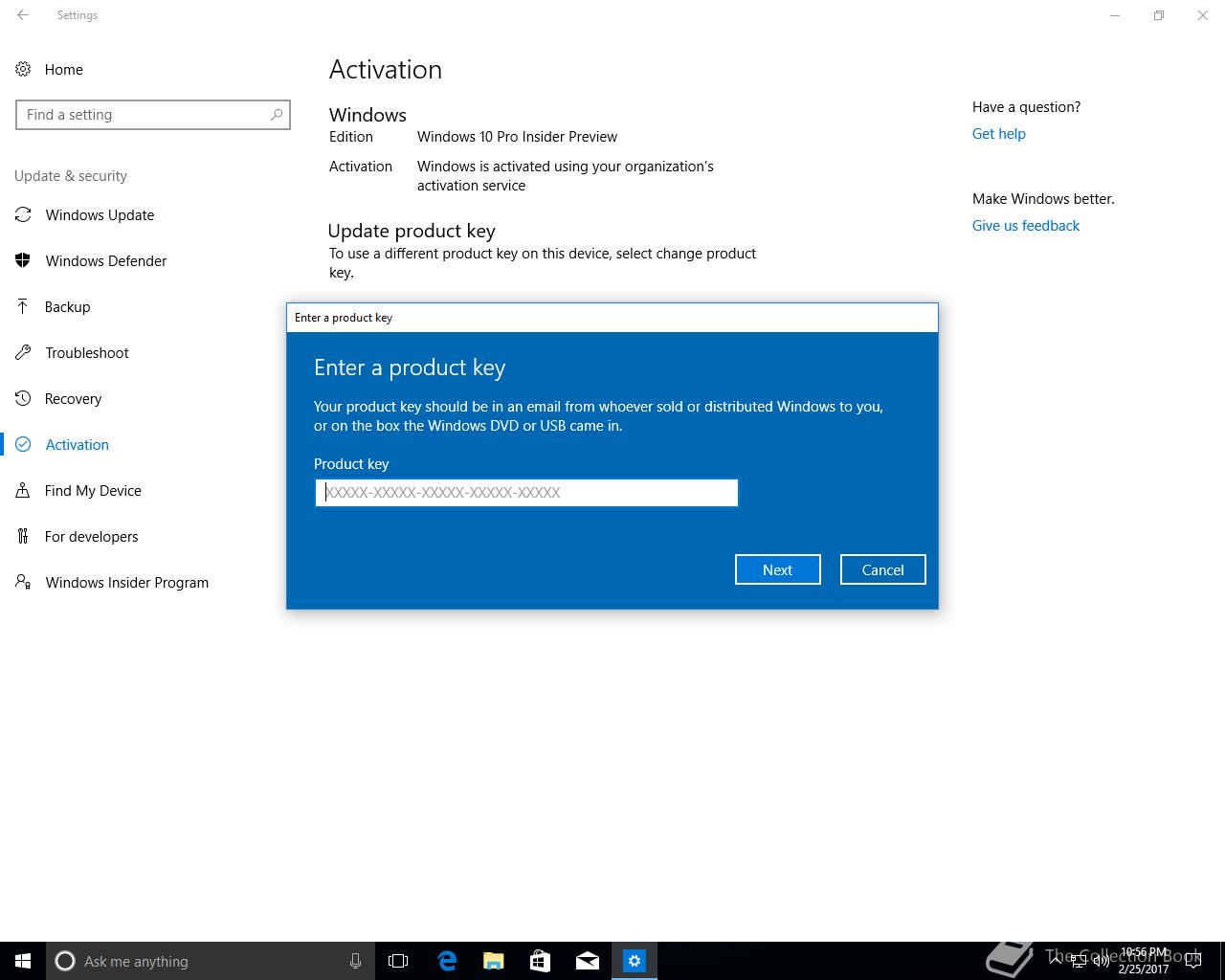Click the Windows Insider Program icon
Image resolution: width=1225 pixels, height=980 pixels.
coord(23,582)
